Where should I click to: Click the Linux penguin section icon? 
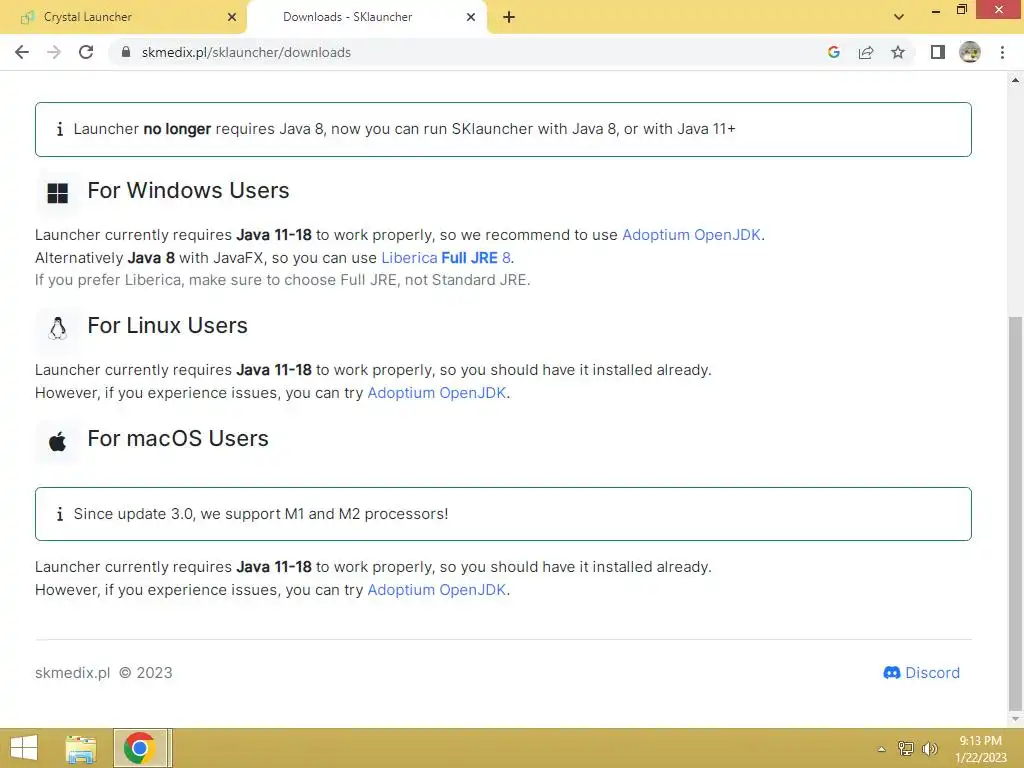click(57, 328)
